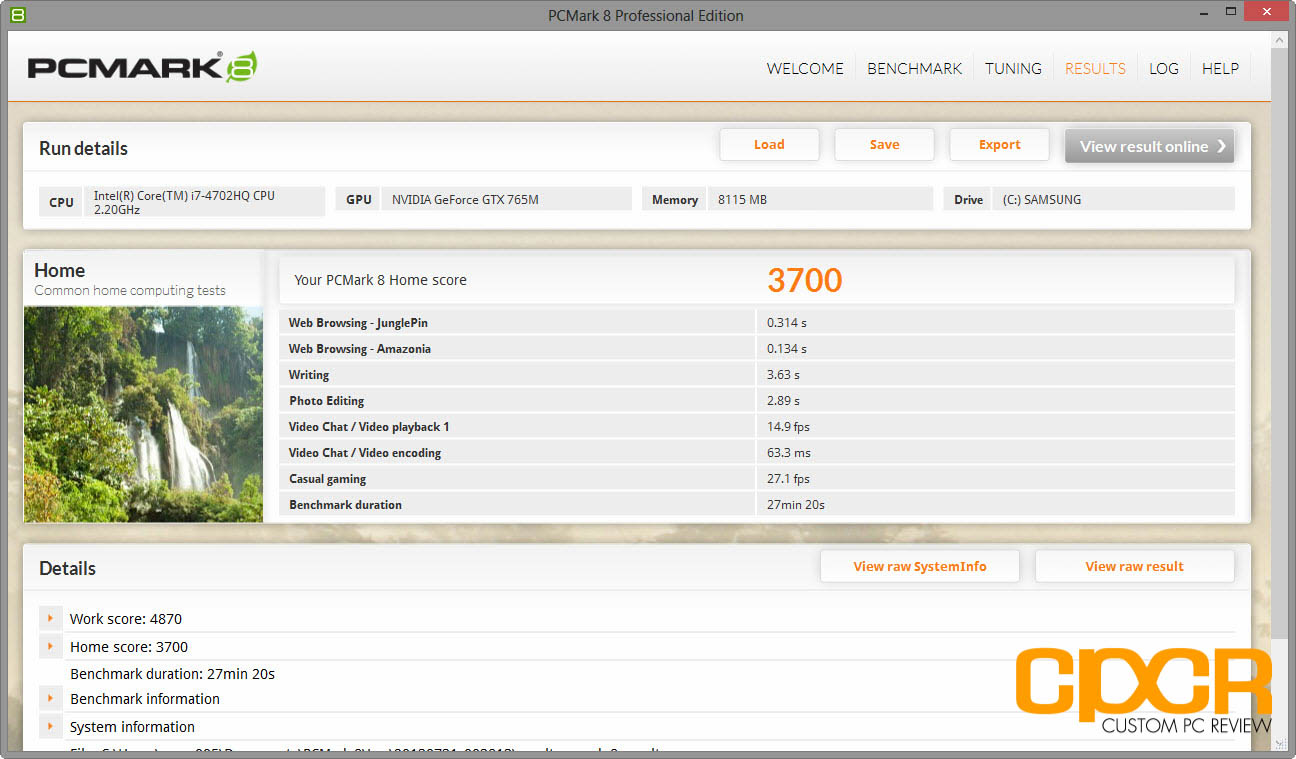Click Video Chat / Video encoding row
Viewport: 1296px width, 759px height.
pyautogui.click(x=756, y=452)
